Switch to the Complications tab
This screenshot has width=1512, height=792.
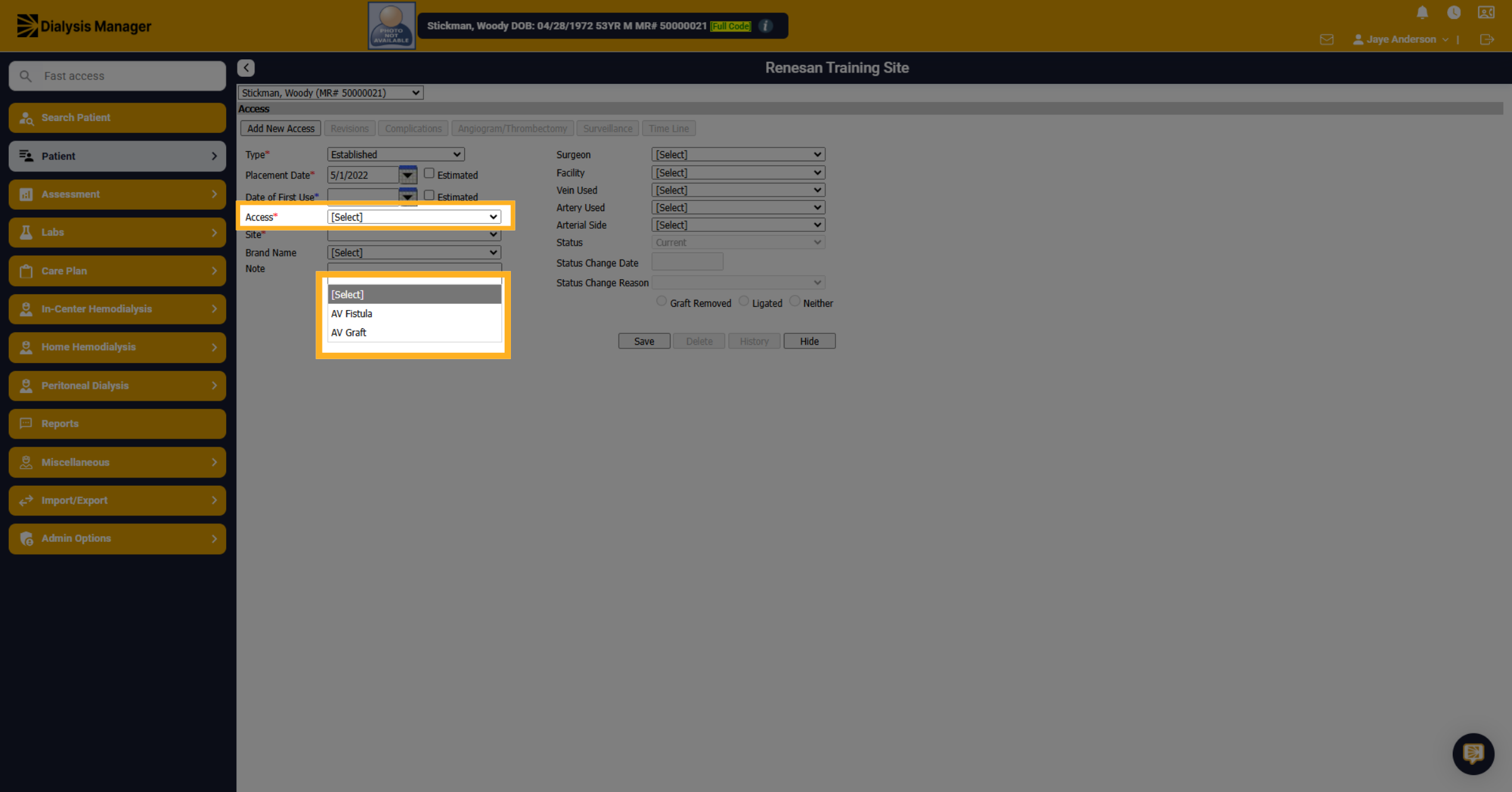pyautogui.click(x=413, y=129)
